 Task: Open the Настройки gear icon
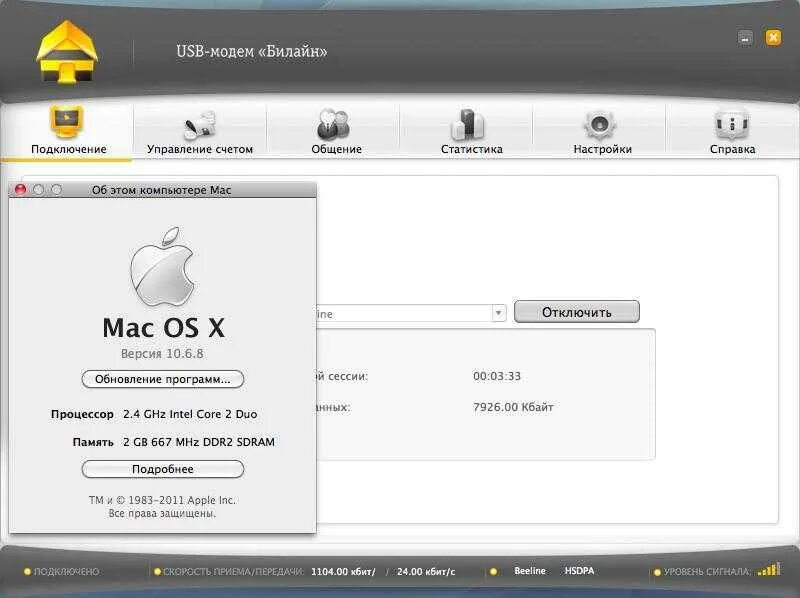tap(599, 124)
